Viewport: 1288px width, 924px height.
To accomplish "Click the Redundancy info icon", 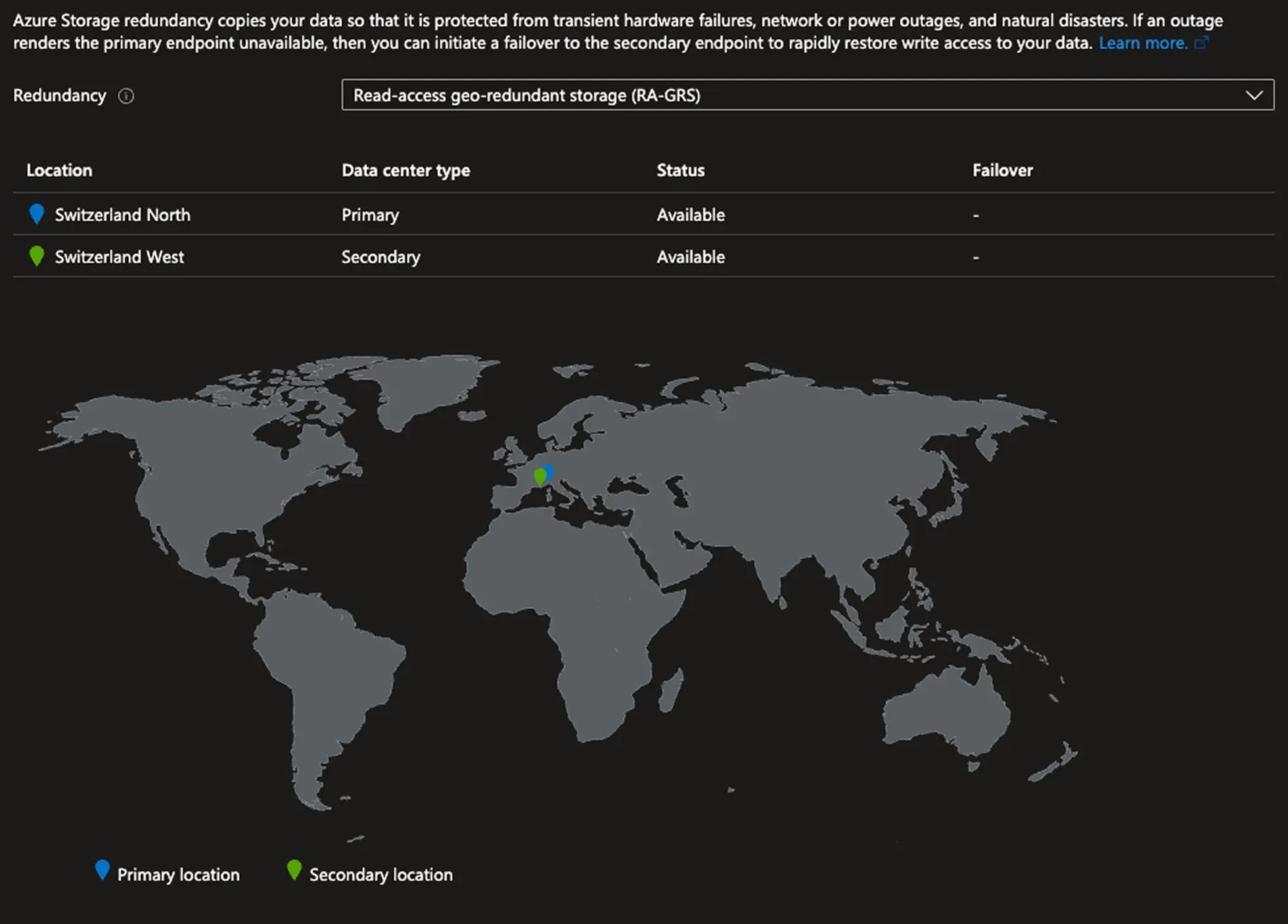I will click(x=127, y=96).
